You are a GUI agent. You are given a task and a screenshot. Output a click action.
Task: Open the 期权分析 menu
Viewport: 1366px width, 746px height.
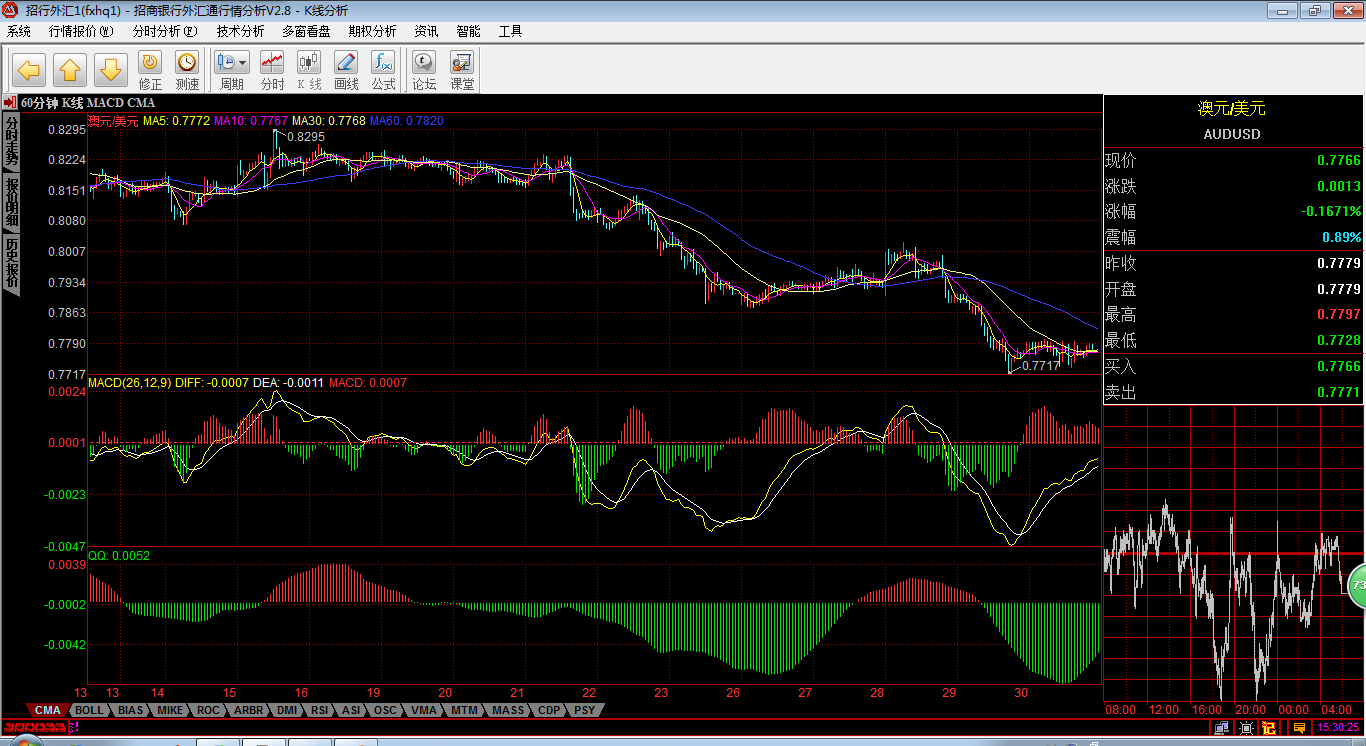tap(372, 31)
